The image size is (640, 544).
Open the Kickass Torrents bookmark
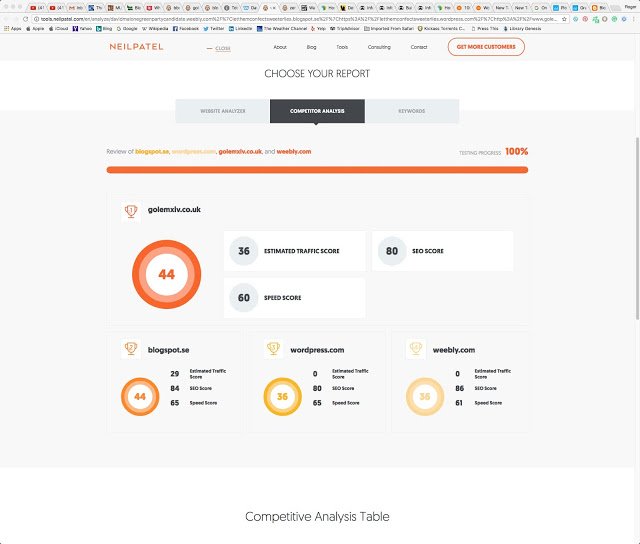tap(441, 29)
